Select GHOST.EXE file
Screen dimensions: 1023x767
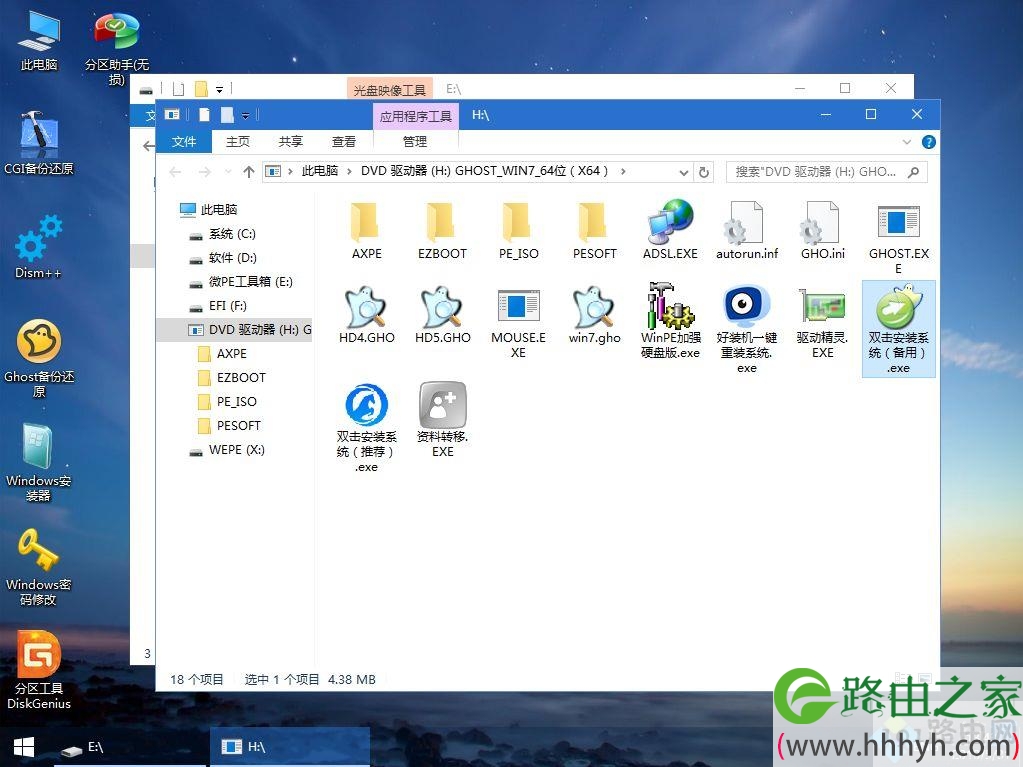point(898,239)
